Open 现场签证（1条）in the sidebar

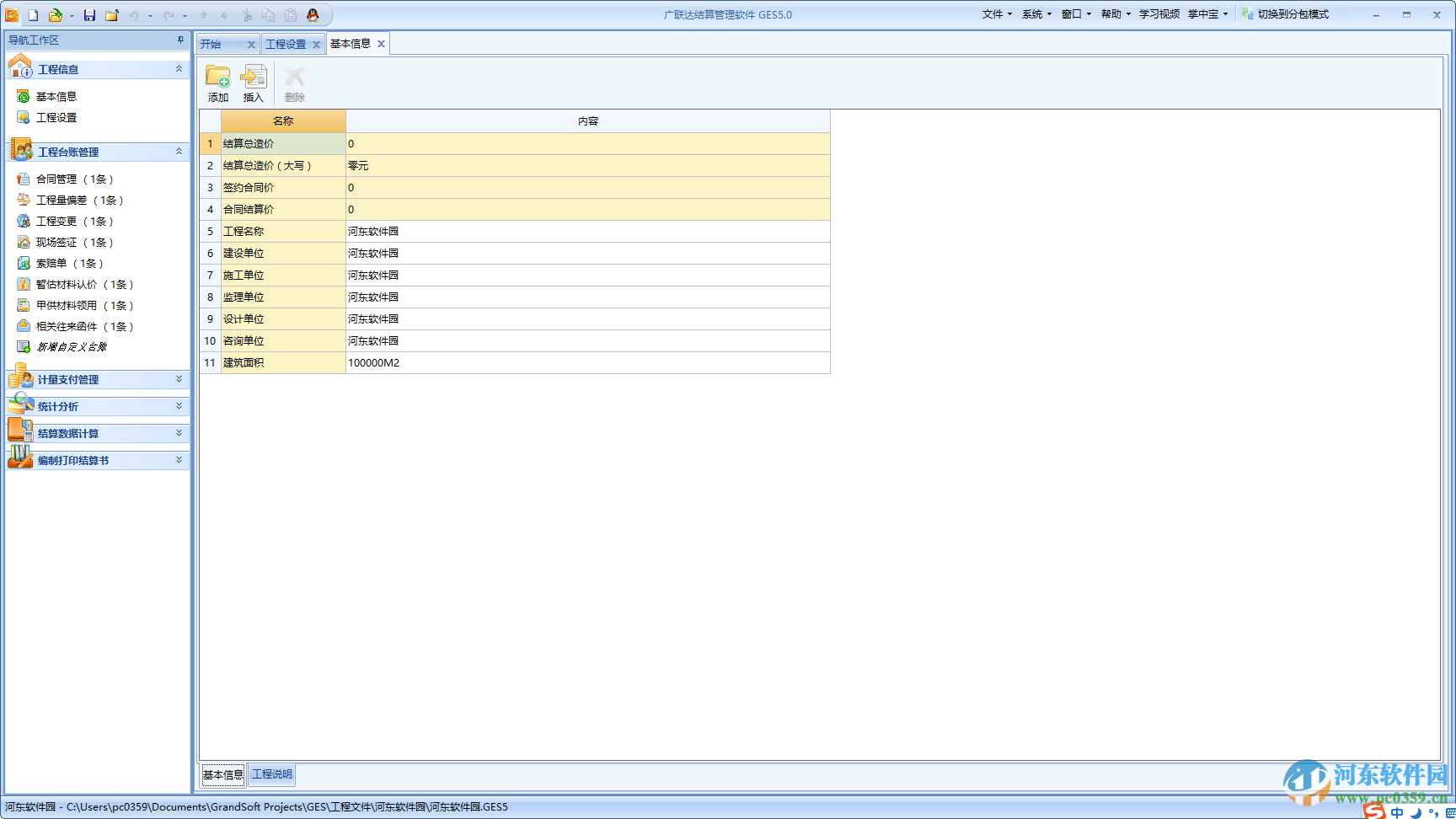(x=74, y=243)
